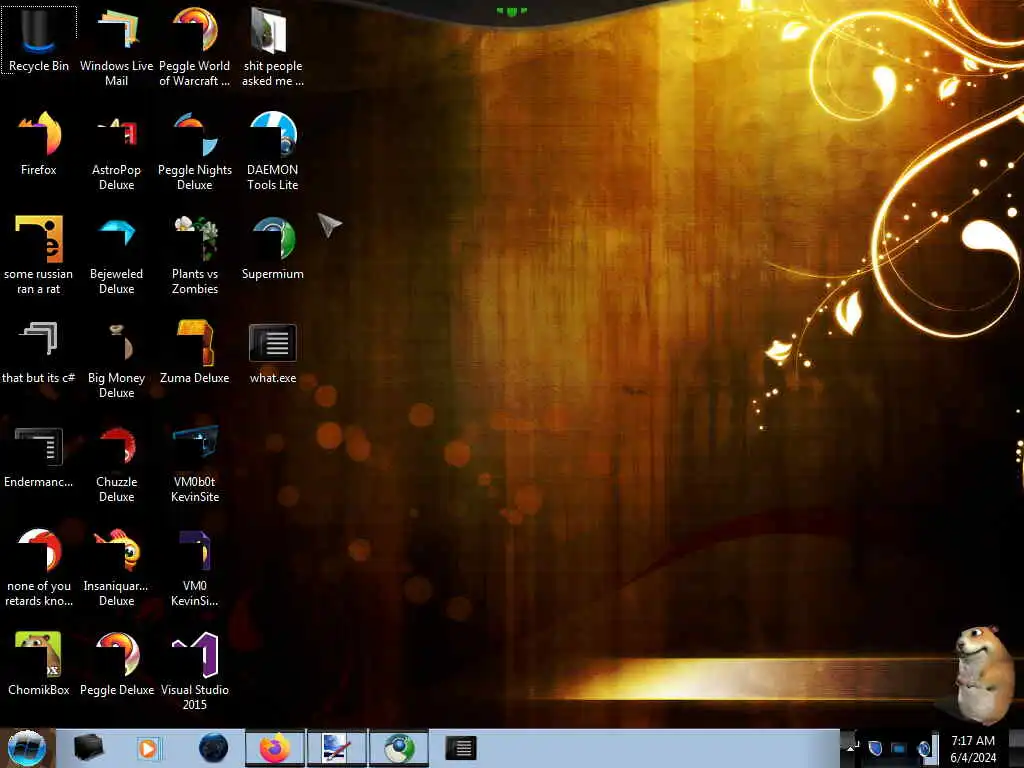Open Supermium browser desktop icon
The image size is (1024, 768).
tap(272, 248)
